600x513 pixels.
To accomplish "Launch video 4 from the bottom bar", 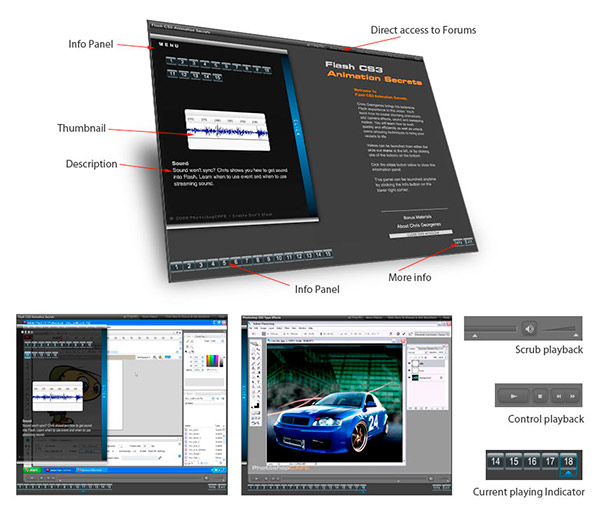I will (x=212, y=263).
